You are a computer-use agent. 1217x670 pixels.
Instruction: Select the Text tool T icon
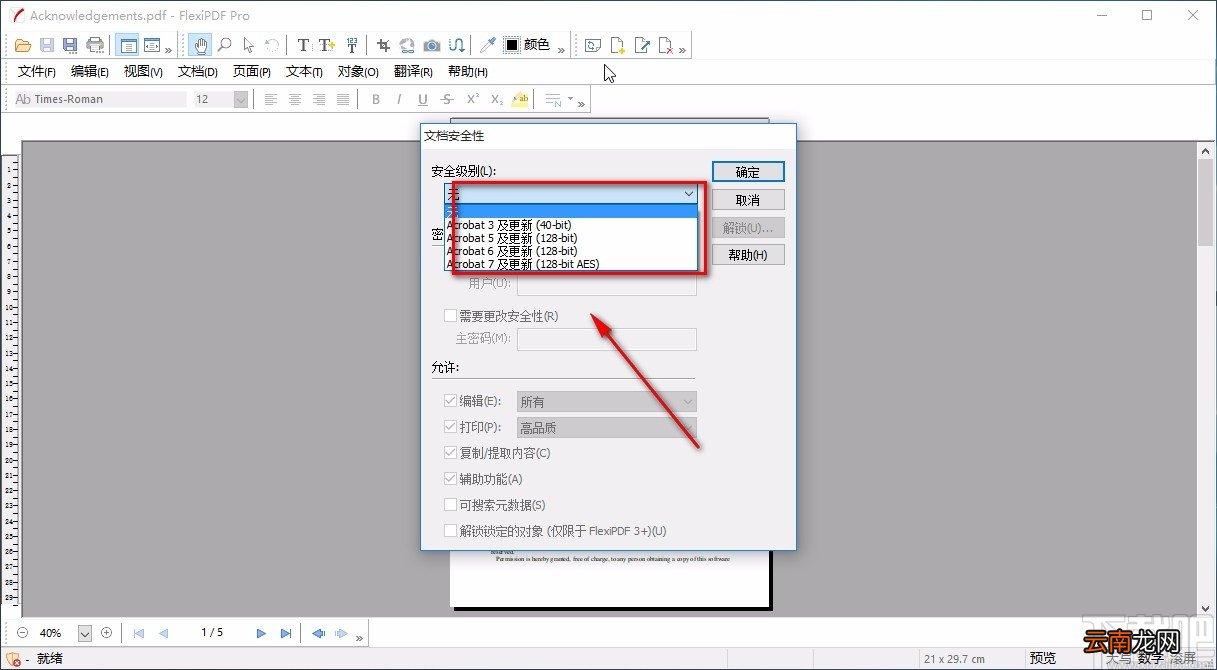click(x=304, y=45)
